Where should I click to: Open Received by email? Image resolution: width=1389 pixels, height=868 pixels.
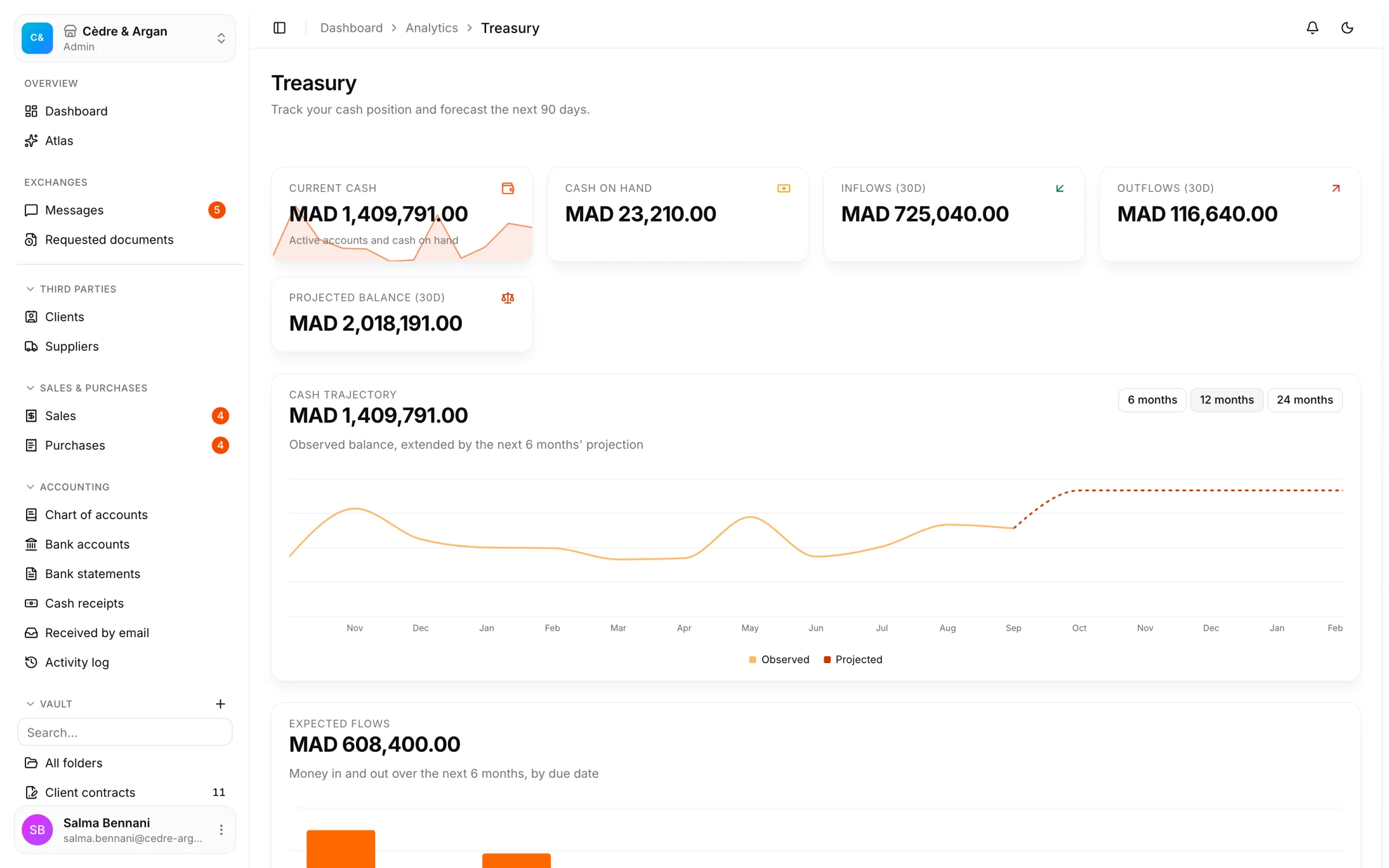click(x=125, y=632)
